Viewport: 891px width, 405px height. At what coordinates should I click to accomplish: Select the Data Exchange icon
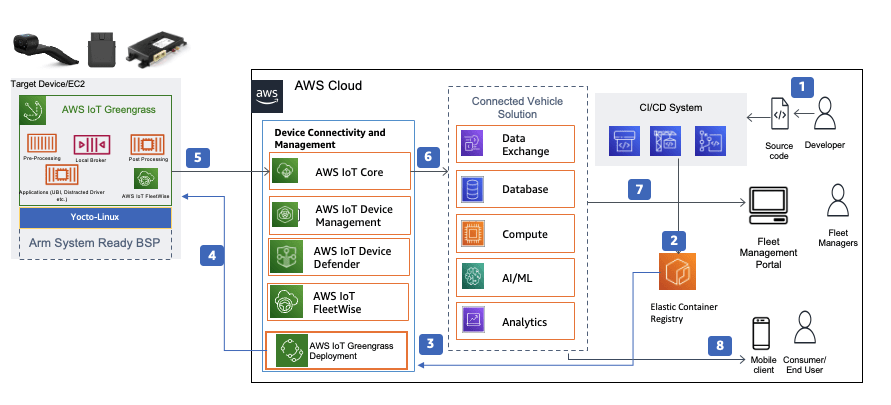pyautogui.click(x=472, y=144)
